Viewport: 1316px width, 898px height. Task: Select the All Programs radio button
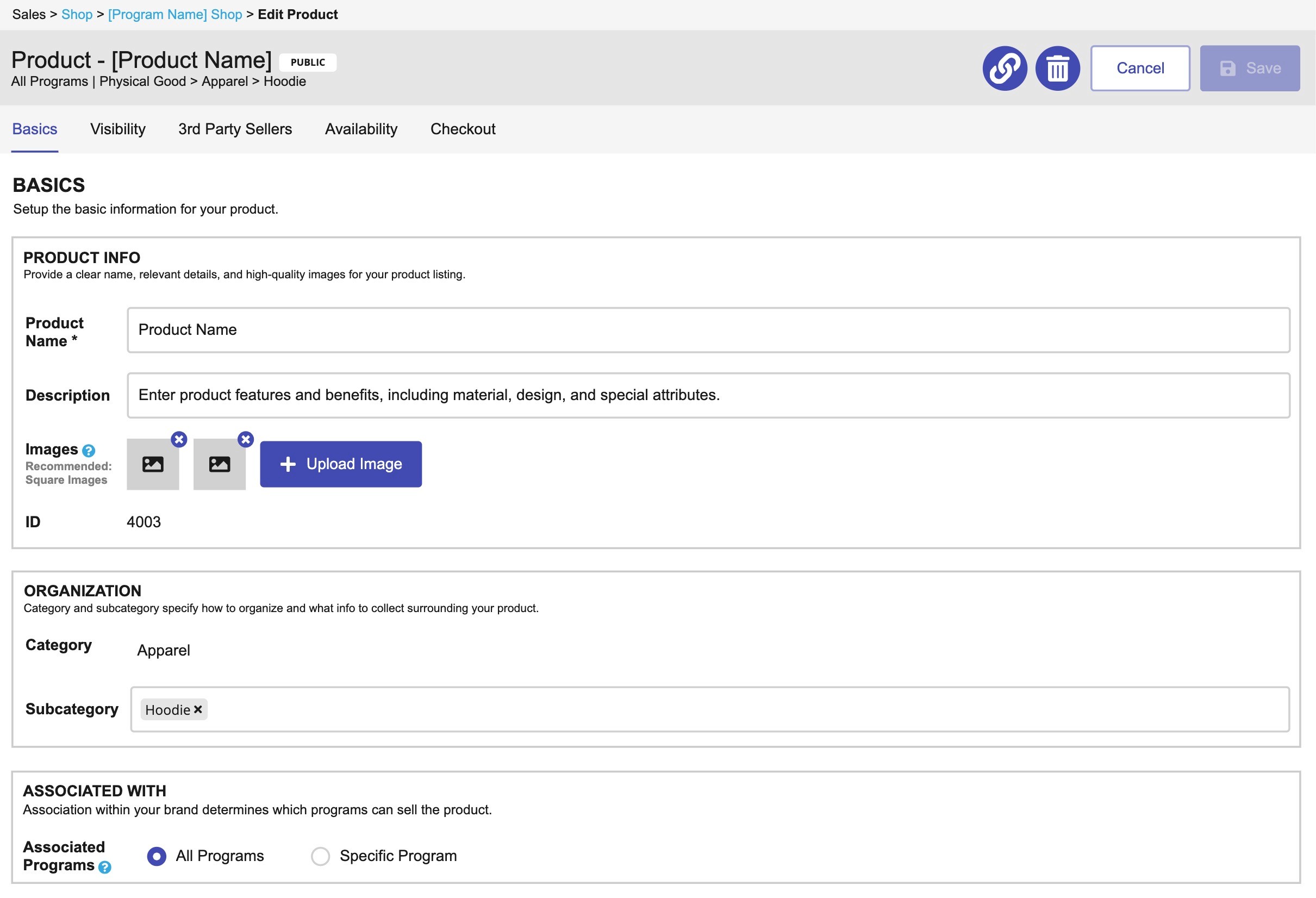tap(157, 857)
